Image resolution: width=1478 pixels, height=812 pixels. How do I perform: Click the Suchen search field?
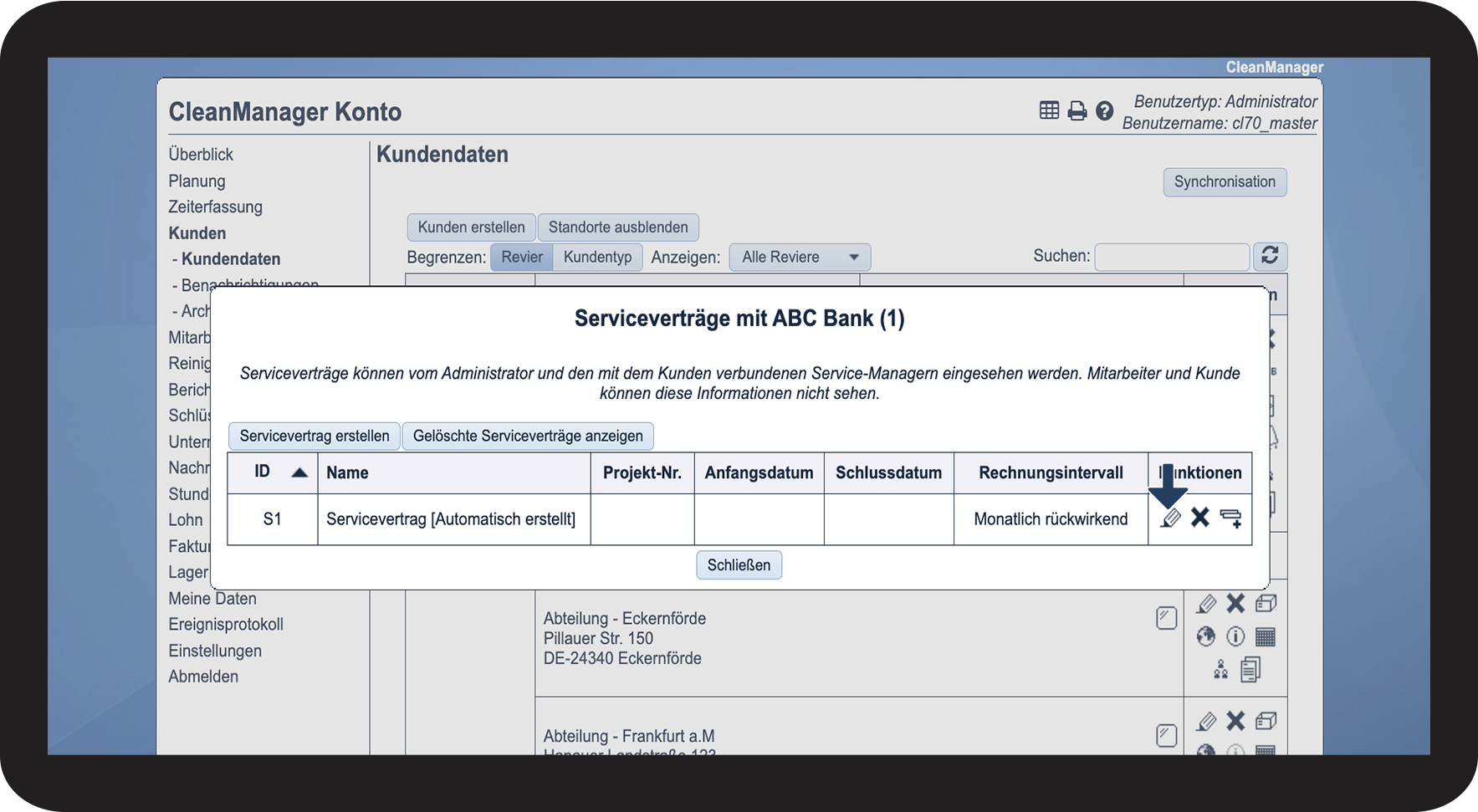click(1171, 257)
